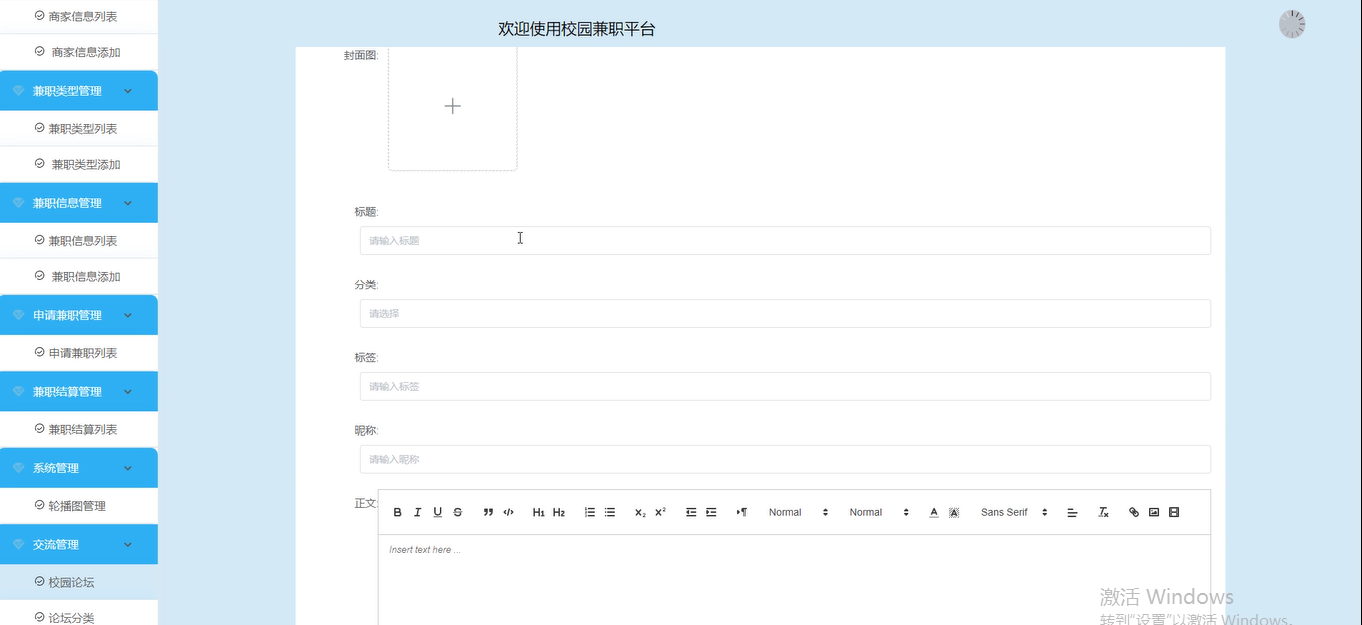The height and width of the screenshot is (625, 1362).
Task: Collapse the 系统管理 menu section
Action: [x=79, y=468]
